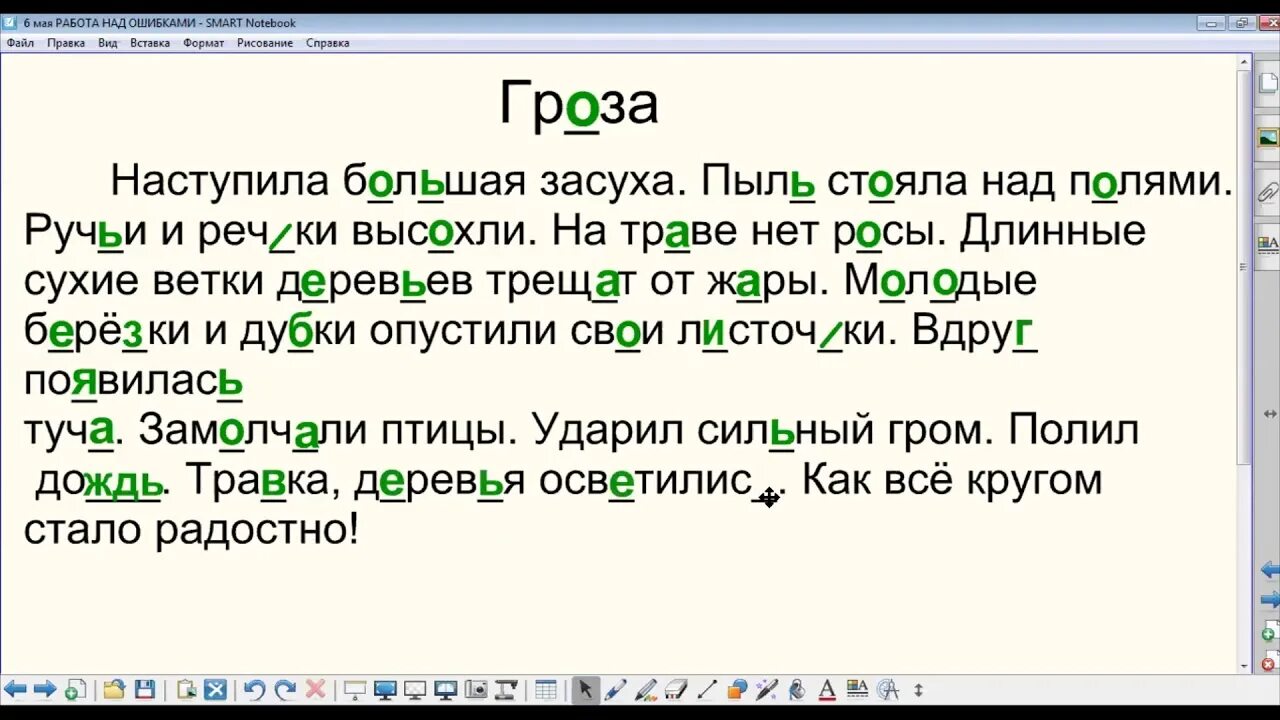Click the word Наступила

[219, 181]
